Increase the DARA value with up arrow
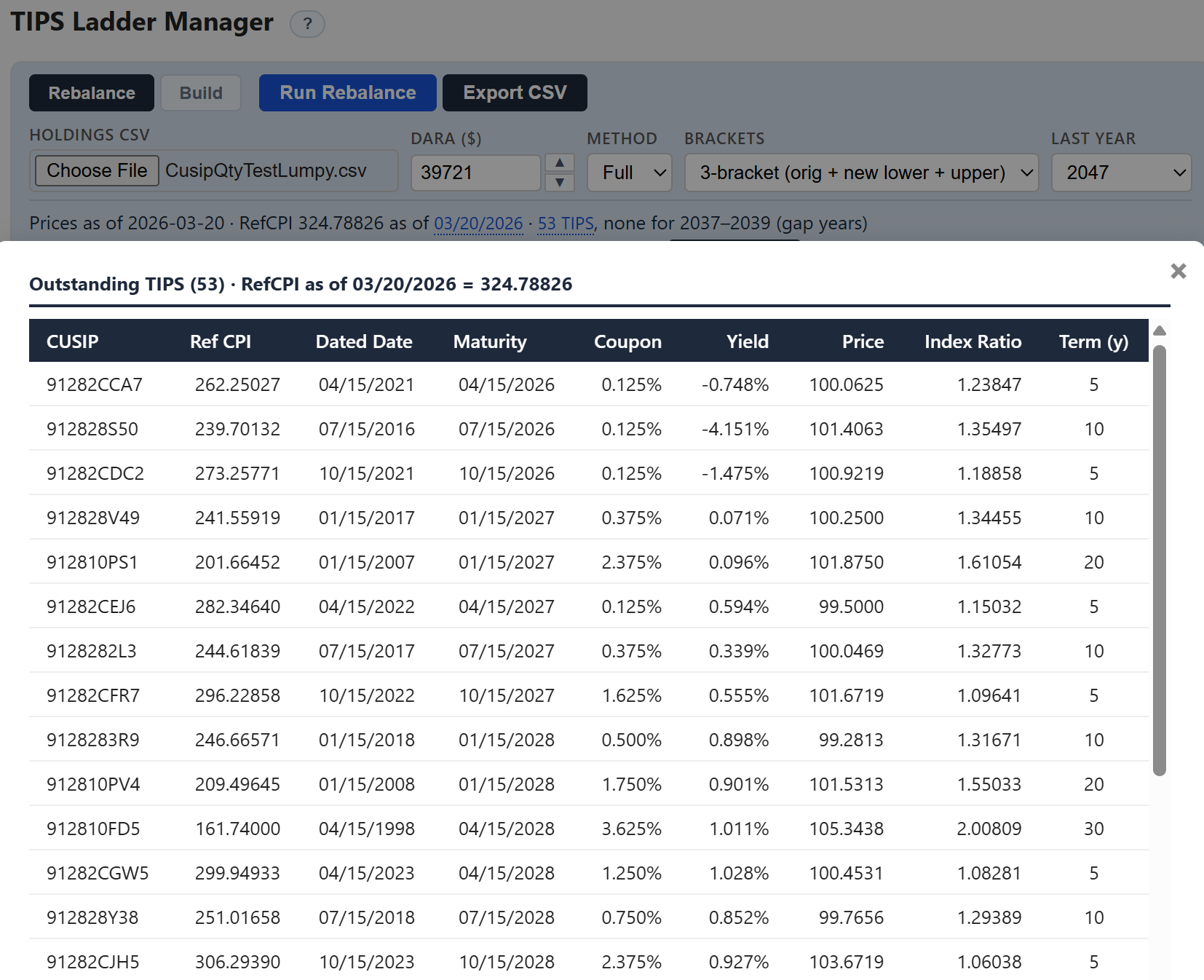Viewport: 1204px width, 980px height. [559, 162]
